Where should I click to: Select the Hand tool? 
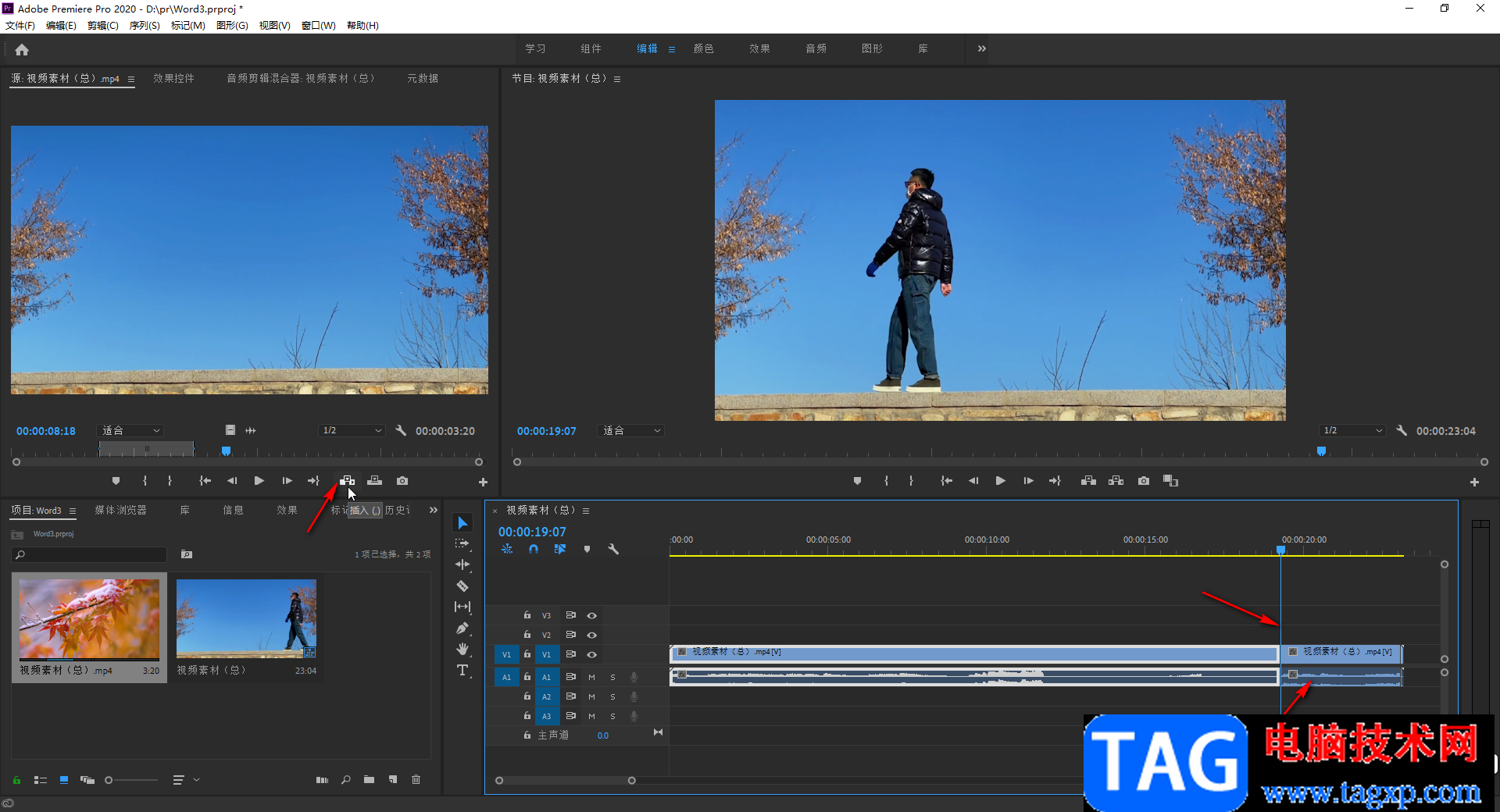(x=462, y=650)
